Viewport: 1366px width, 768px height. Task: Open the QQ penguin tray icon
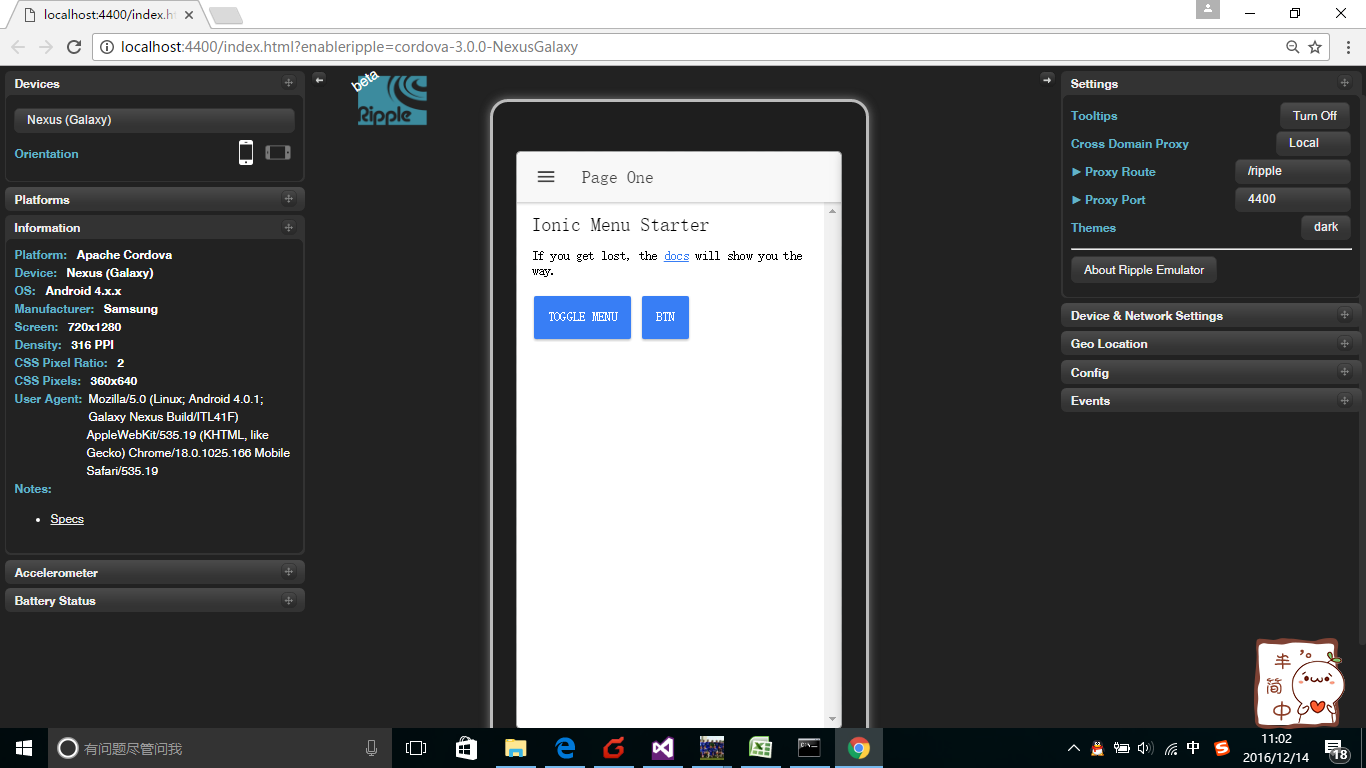click(x=1097, y=748)
